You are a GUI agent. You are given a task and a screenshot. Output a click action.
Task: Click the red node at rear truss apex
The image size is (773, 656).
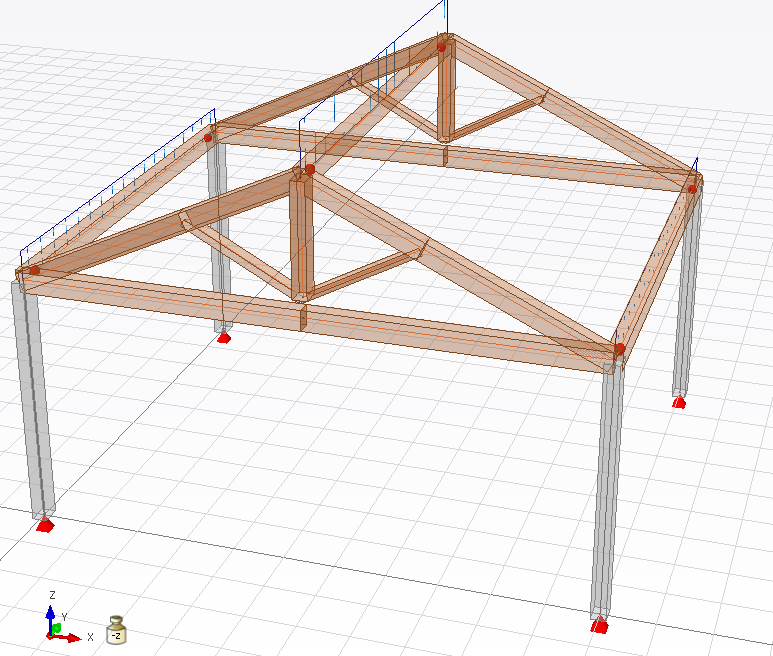(x=441, y=45)
